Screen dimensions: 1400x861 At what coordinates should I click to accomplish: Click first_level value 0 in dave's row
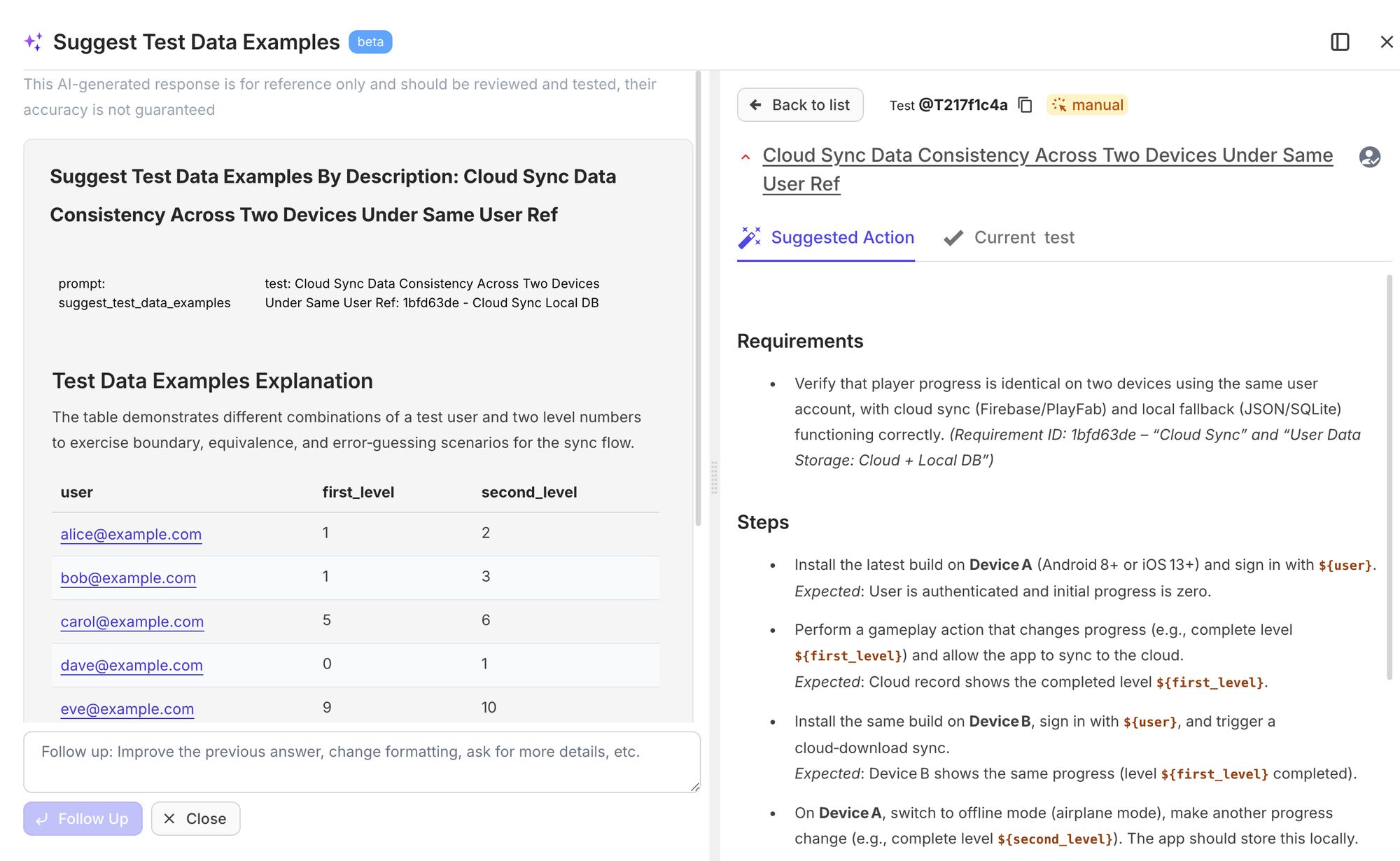coord(327,664)
